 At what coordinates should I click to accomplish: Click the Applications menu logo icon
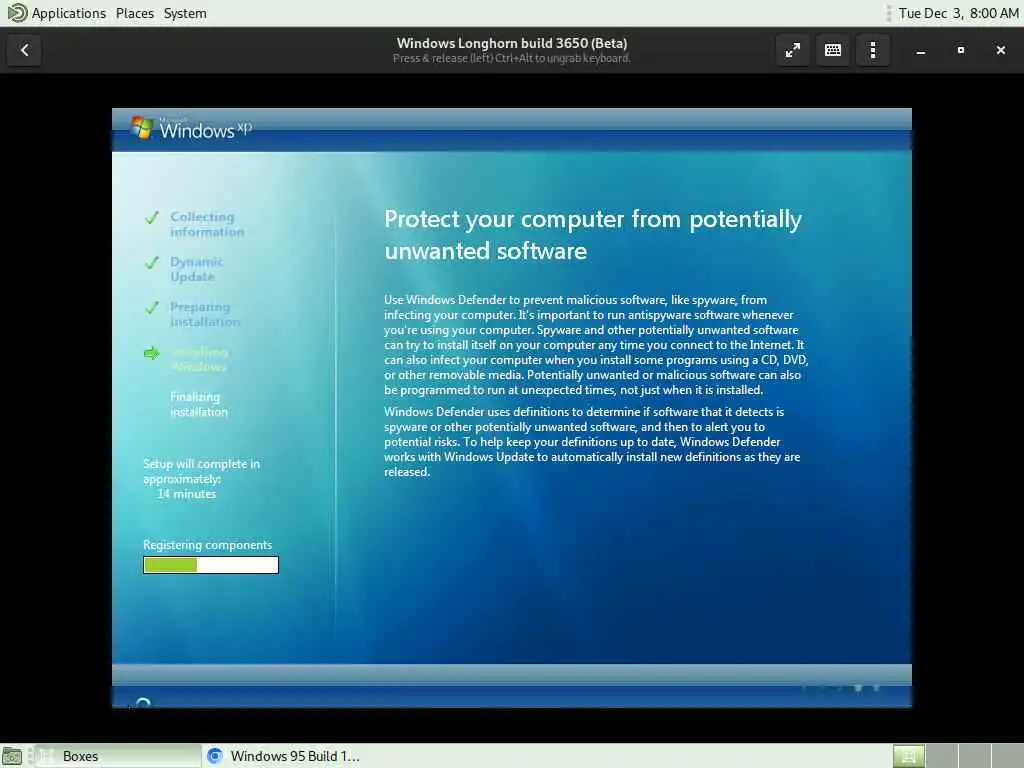pos(17,13)
